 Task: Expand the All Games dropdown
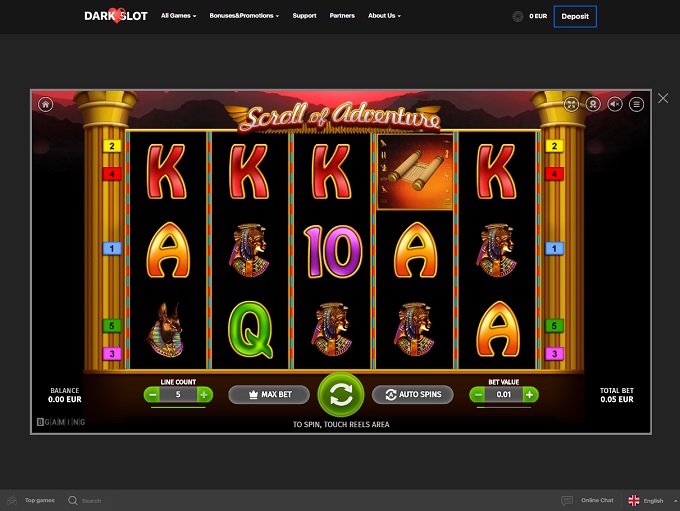(x=178, y=16)
